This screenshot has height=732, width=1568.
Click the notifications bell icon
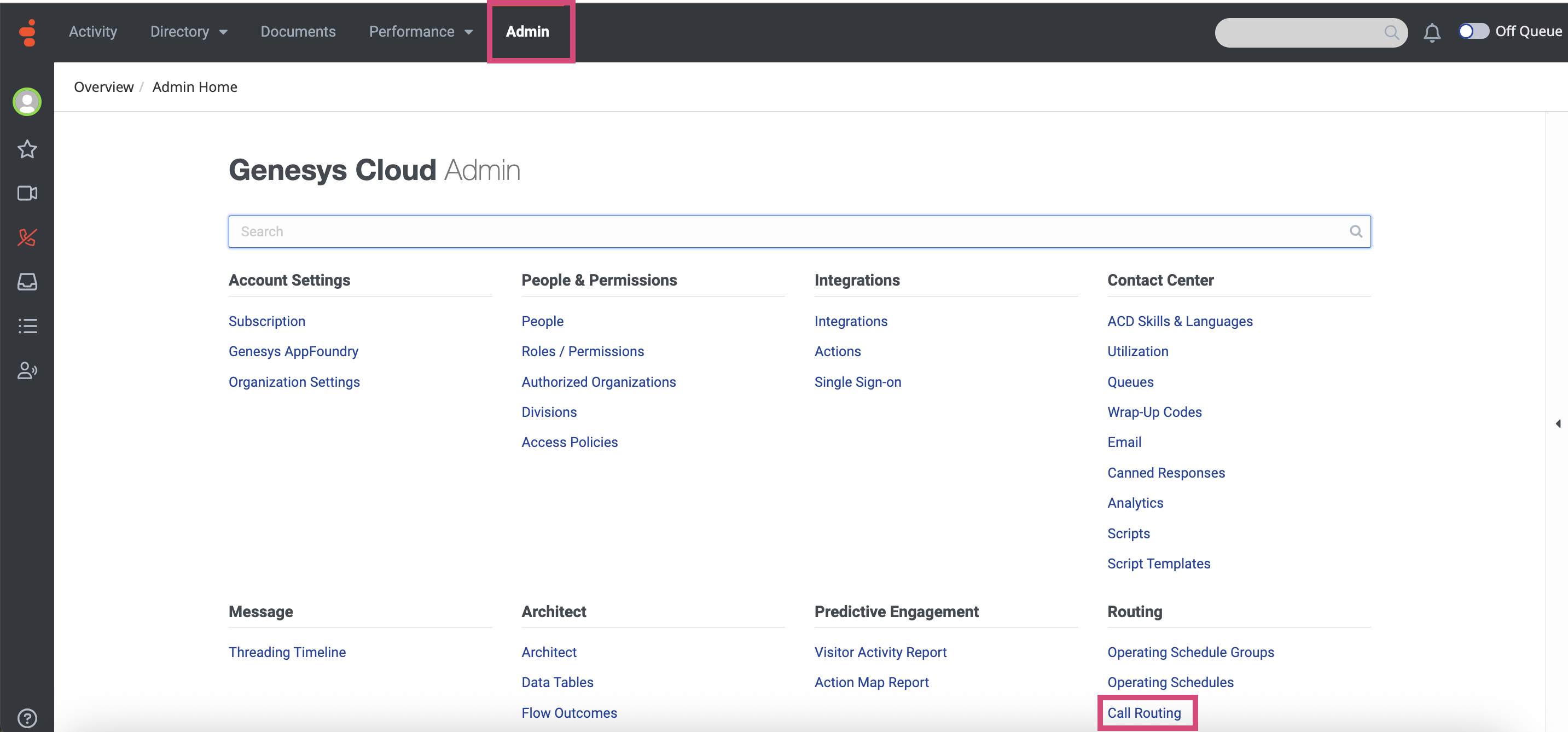click(x=1432, y=32)
